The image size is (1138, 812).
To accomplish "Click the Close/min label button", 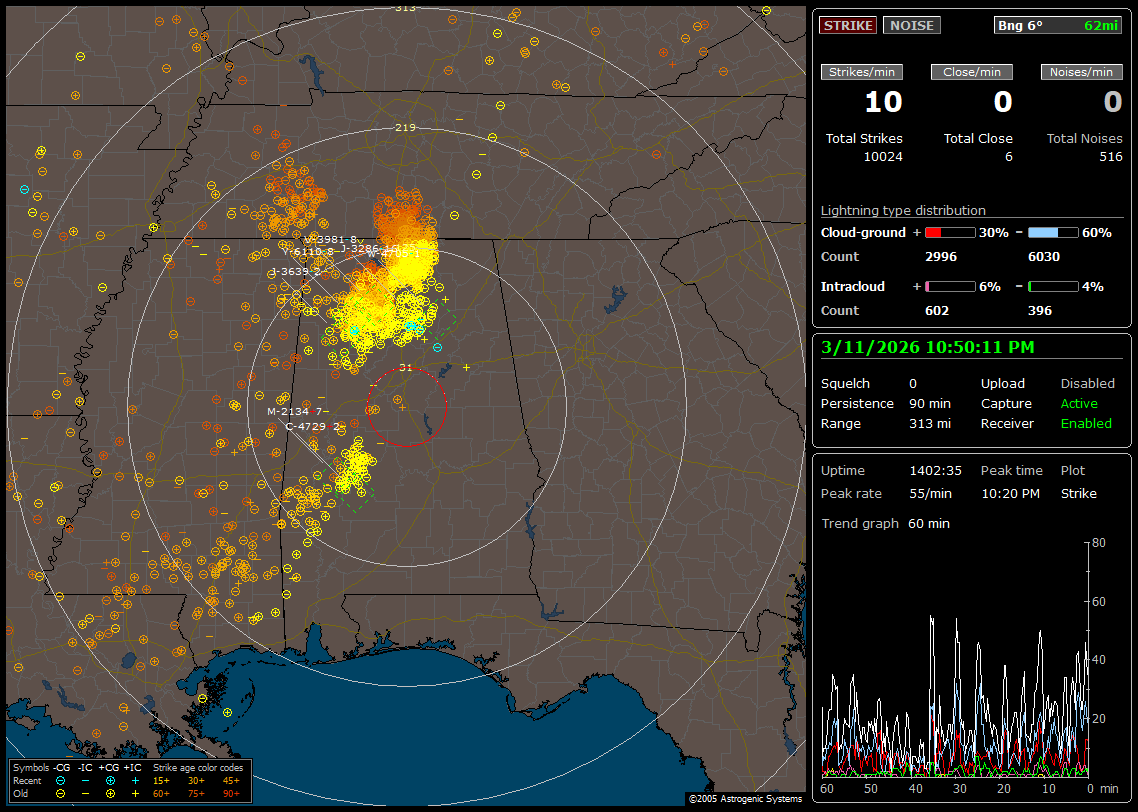I will click(972, 72).
